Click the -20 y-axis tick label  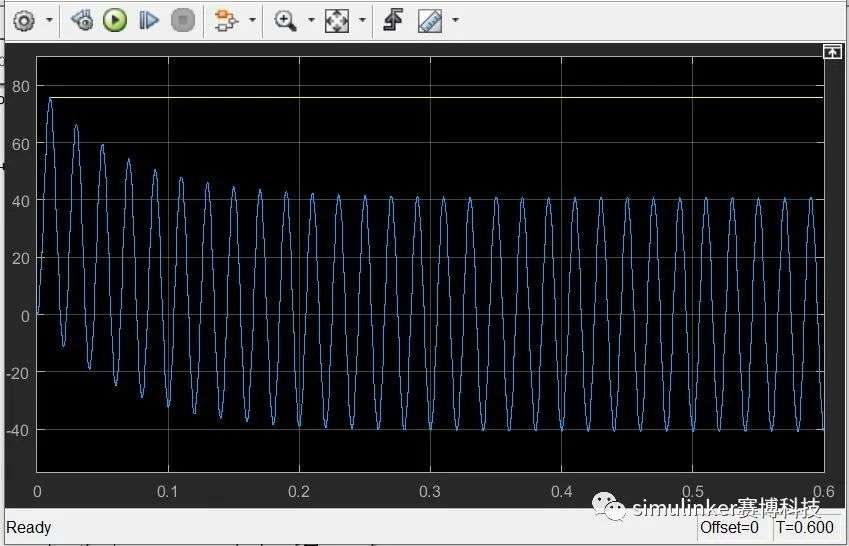click(18, 373)
